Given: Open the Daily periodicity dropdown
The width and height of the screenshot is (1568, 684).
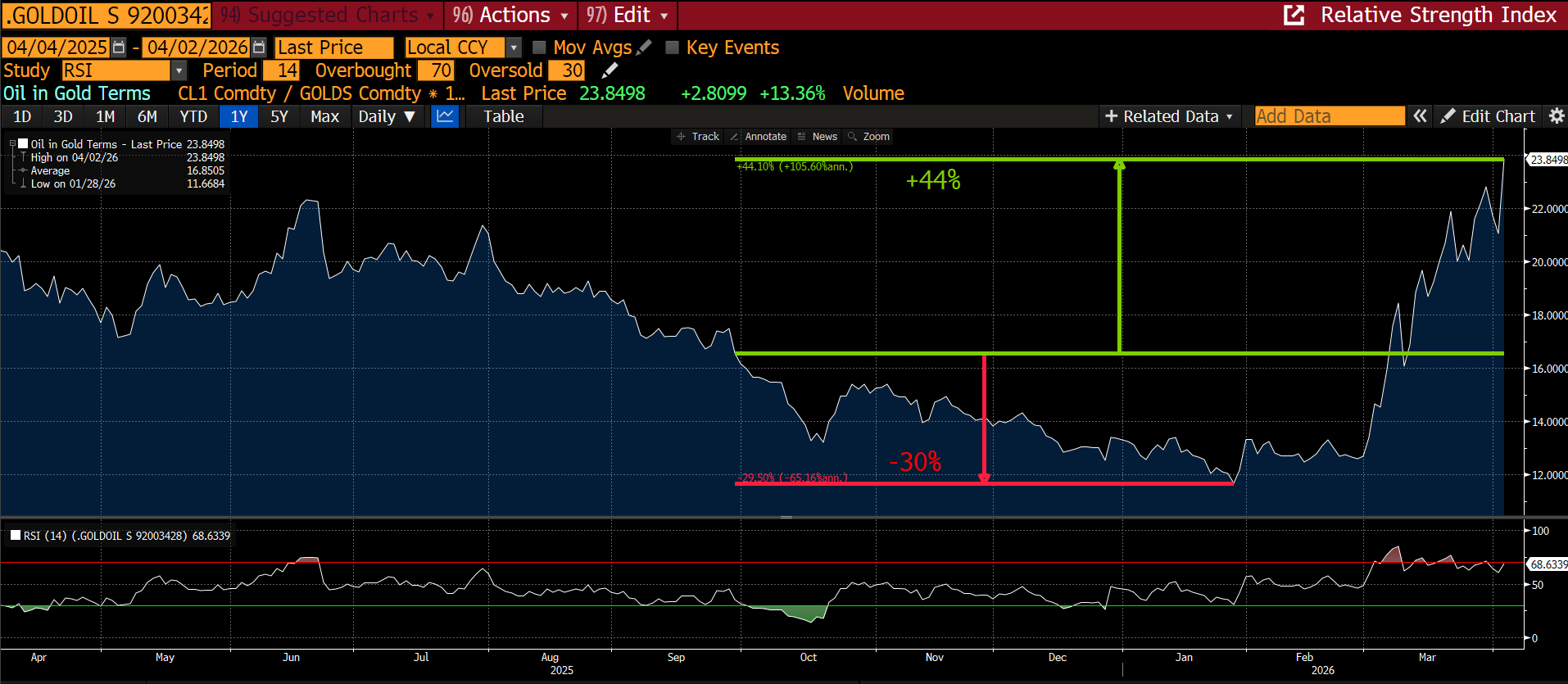Looking at the screenshot, I should click(x=387, y=116).
